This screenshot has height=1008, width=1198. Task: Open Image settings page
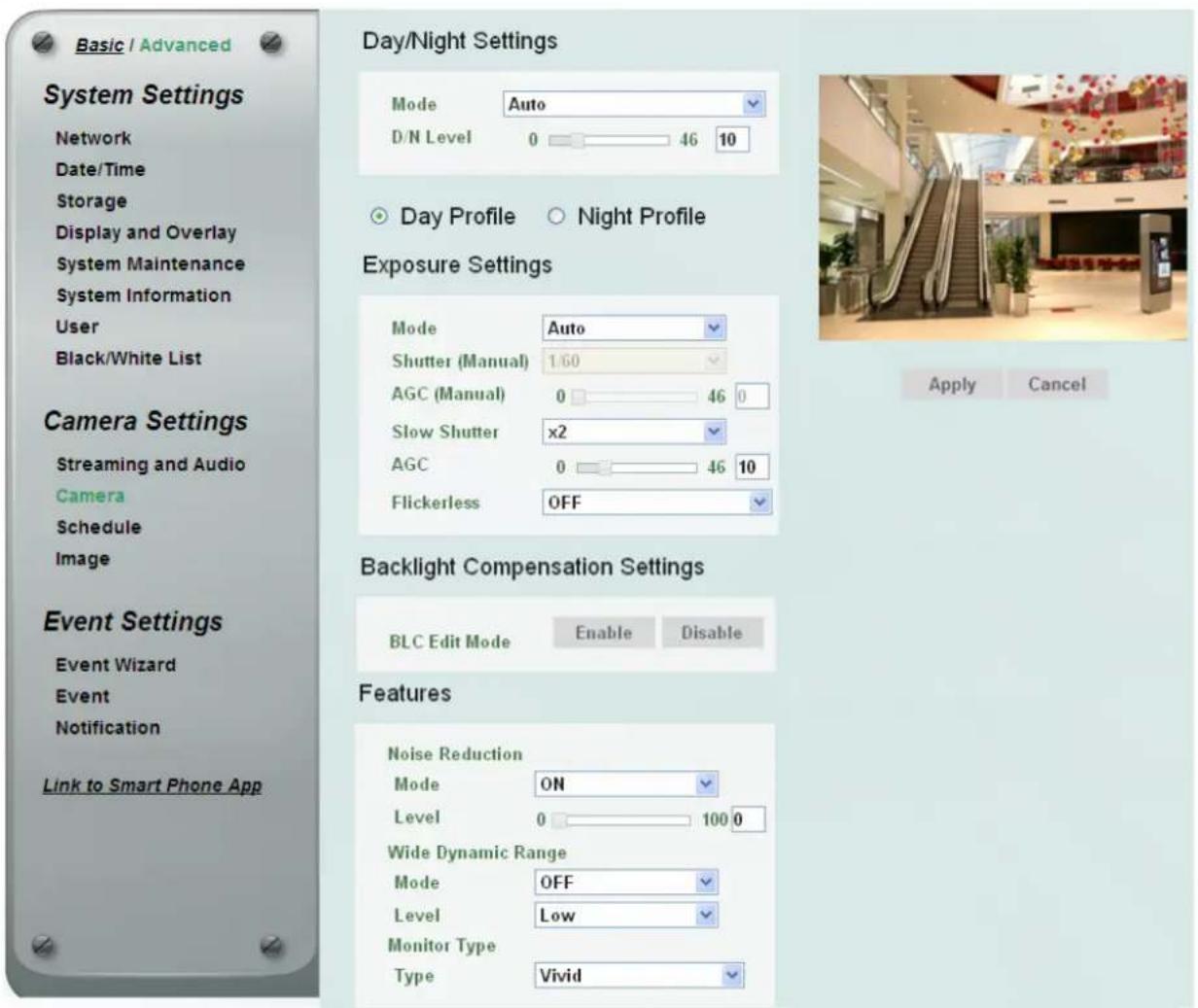click(x=83, y=559)
